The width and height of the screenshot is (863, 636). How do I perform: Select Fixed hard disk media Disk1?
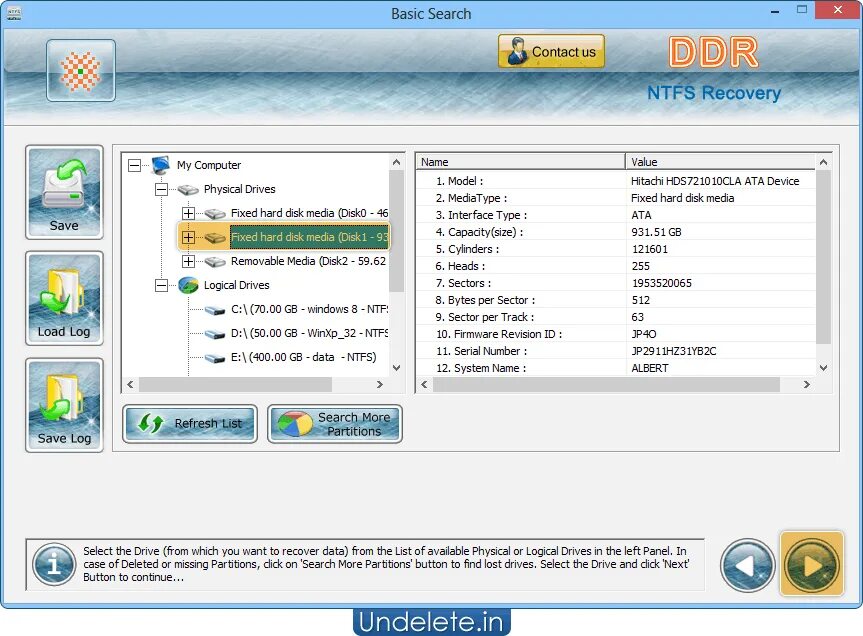click(x=309, y=237)
